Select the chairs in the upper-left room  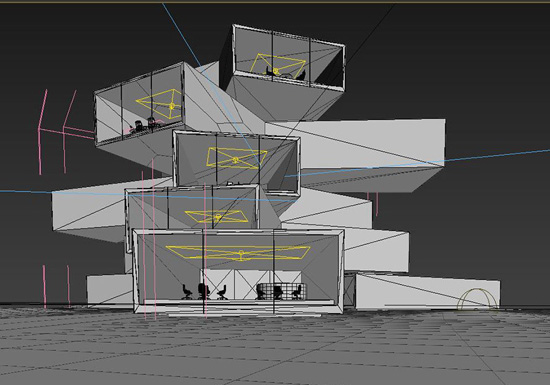click(144, 126)
